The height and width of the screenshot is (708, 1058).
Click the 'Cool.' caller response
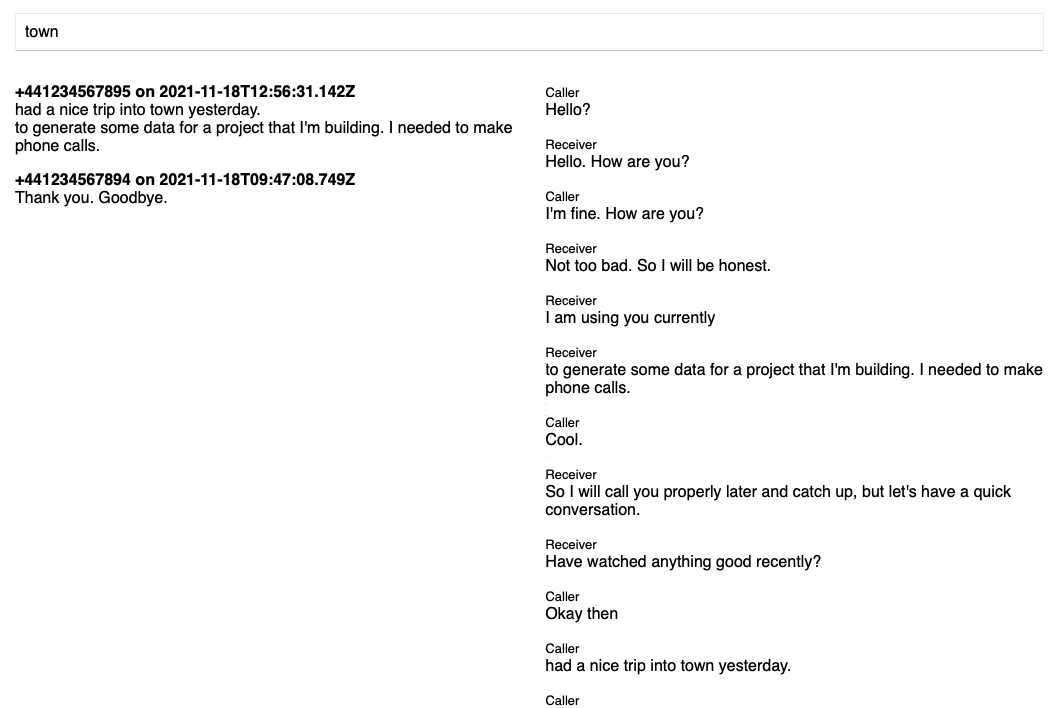click(x=563, y=440)
